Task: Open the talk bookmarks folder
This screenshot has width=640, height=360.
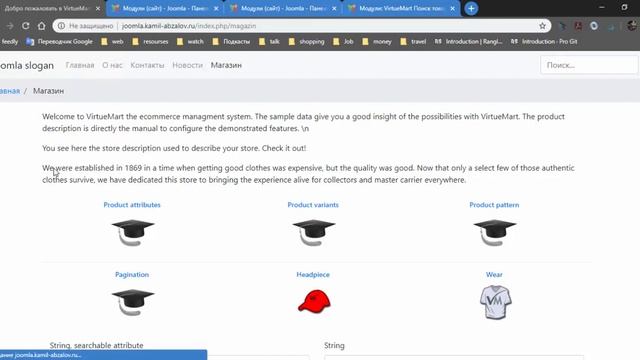Action: [269, 41]
